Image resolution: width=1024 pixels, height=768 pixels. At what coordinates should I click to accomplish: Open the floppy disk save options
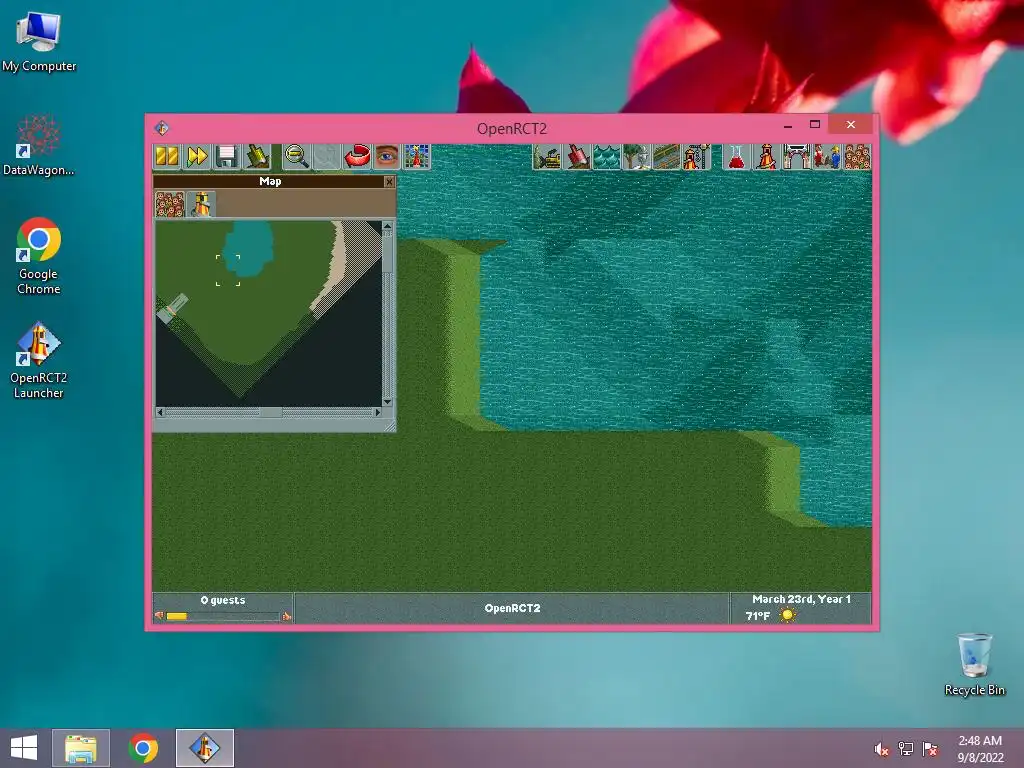[x=227, y=157]
